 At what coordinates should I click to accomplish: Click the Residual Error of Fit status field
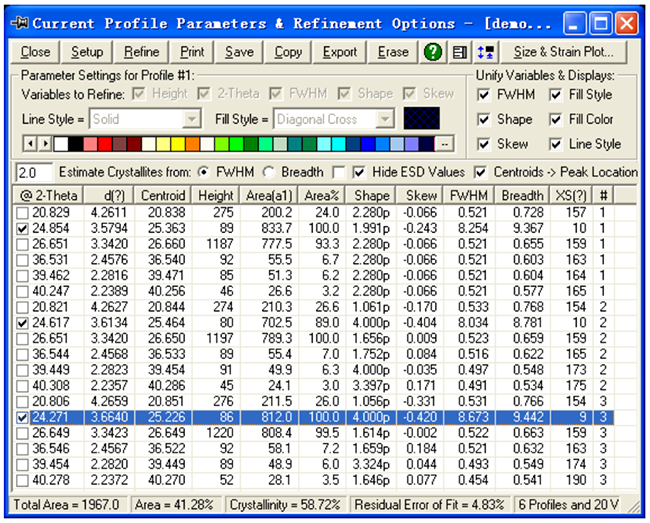point(429,505)
